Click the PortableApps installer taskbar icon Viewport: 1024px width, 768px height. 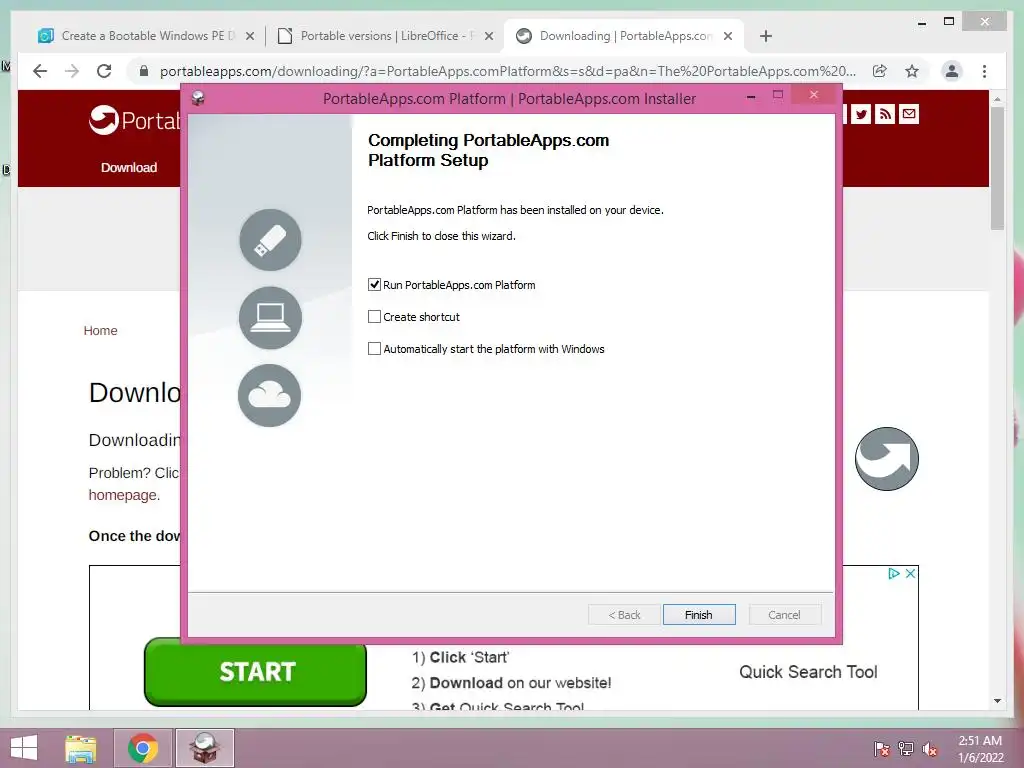204,748
